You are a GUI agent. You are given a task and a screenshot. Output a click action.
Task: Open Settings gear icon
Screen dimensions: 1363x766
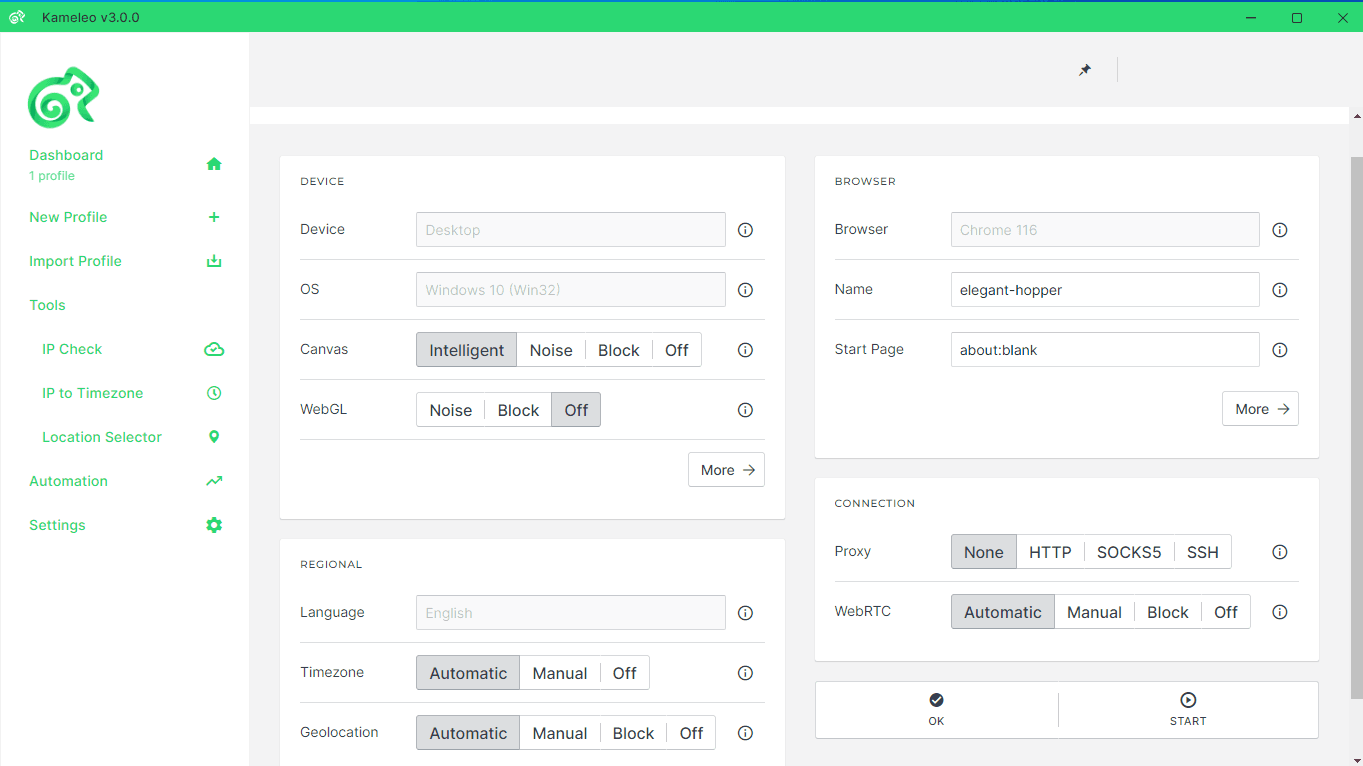[214, 525]
